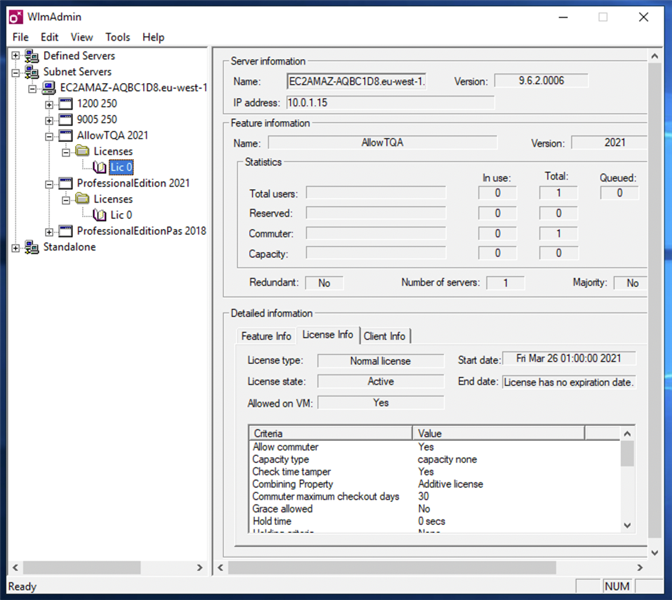Select the 1200 250 feature
This screenshot has height=600, width=672.
pos(97,104)
